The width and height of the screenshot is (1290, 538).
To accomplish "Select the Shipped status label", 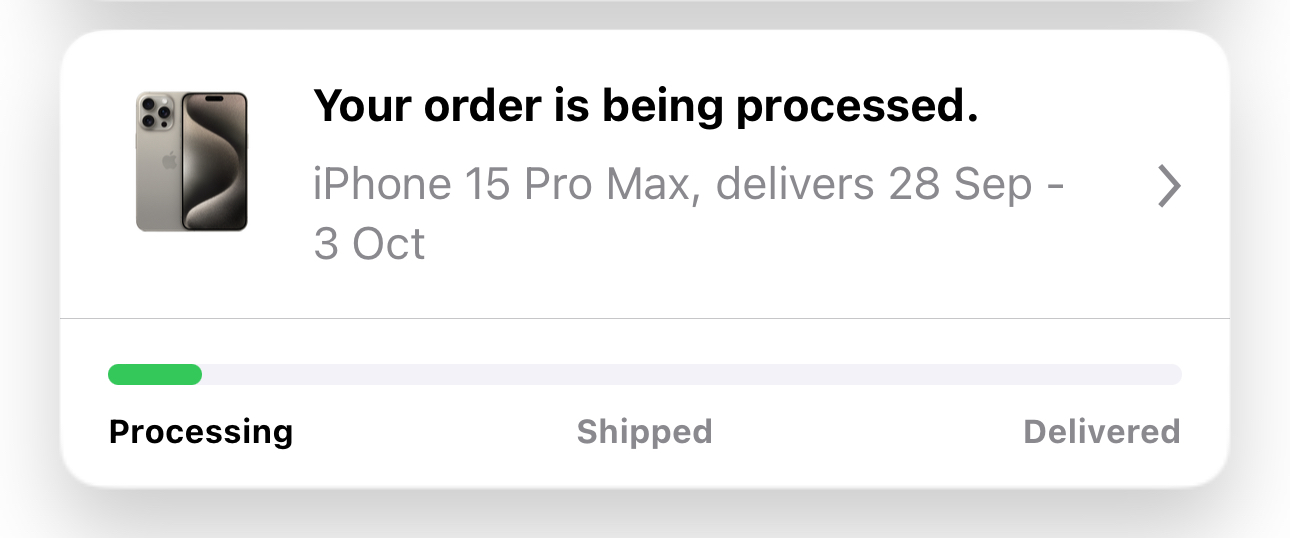I will [644, 432].
